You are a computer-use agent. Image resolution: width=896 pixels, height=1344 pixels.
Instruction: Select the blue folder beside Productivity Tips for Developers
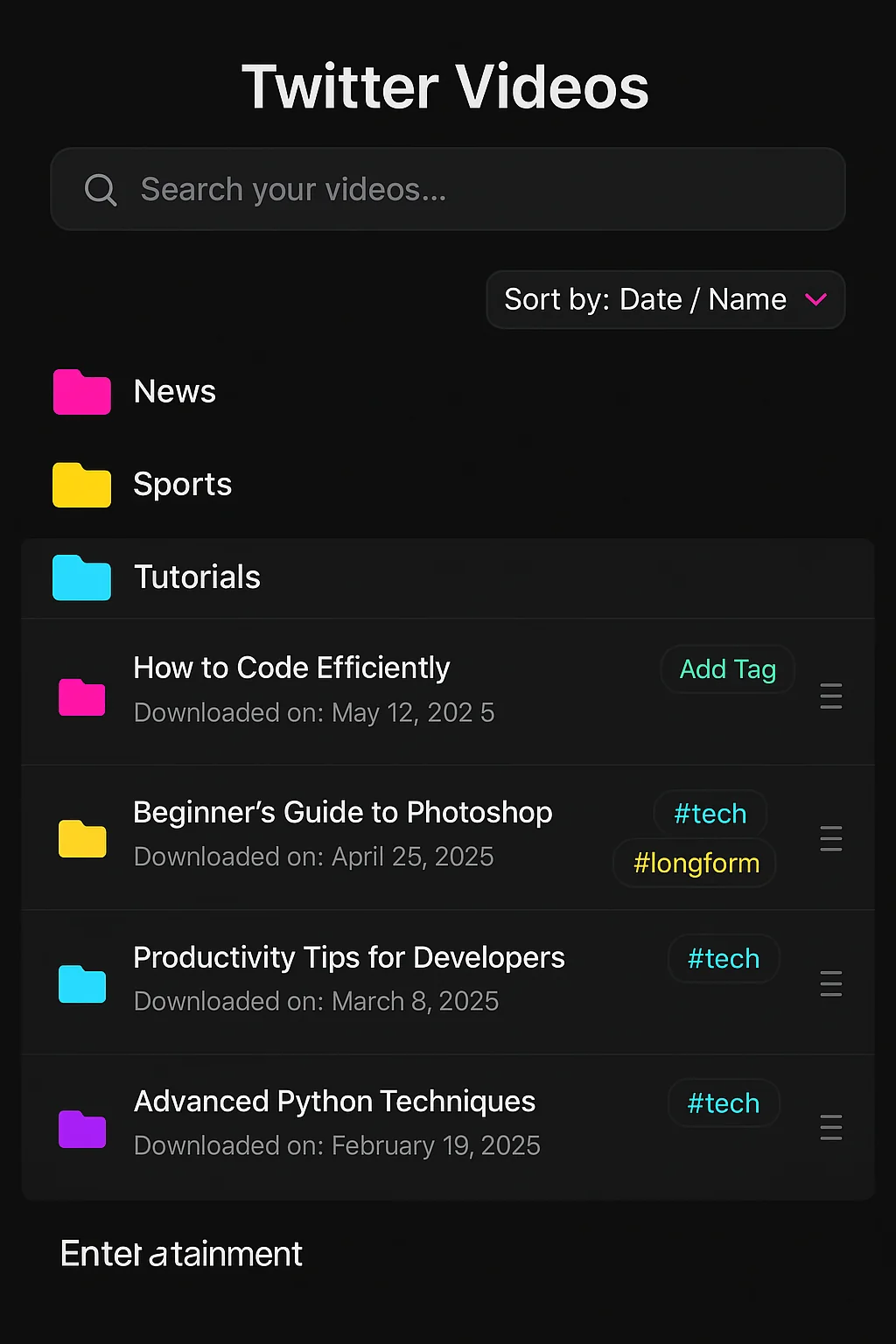81,983
